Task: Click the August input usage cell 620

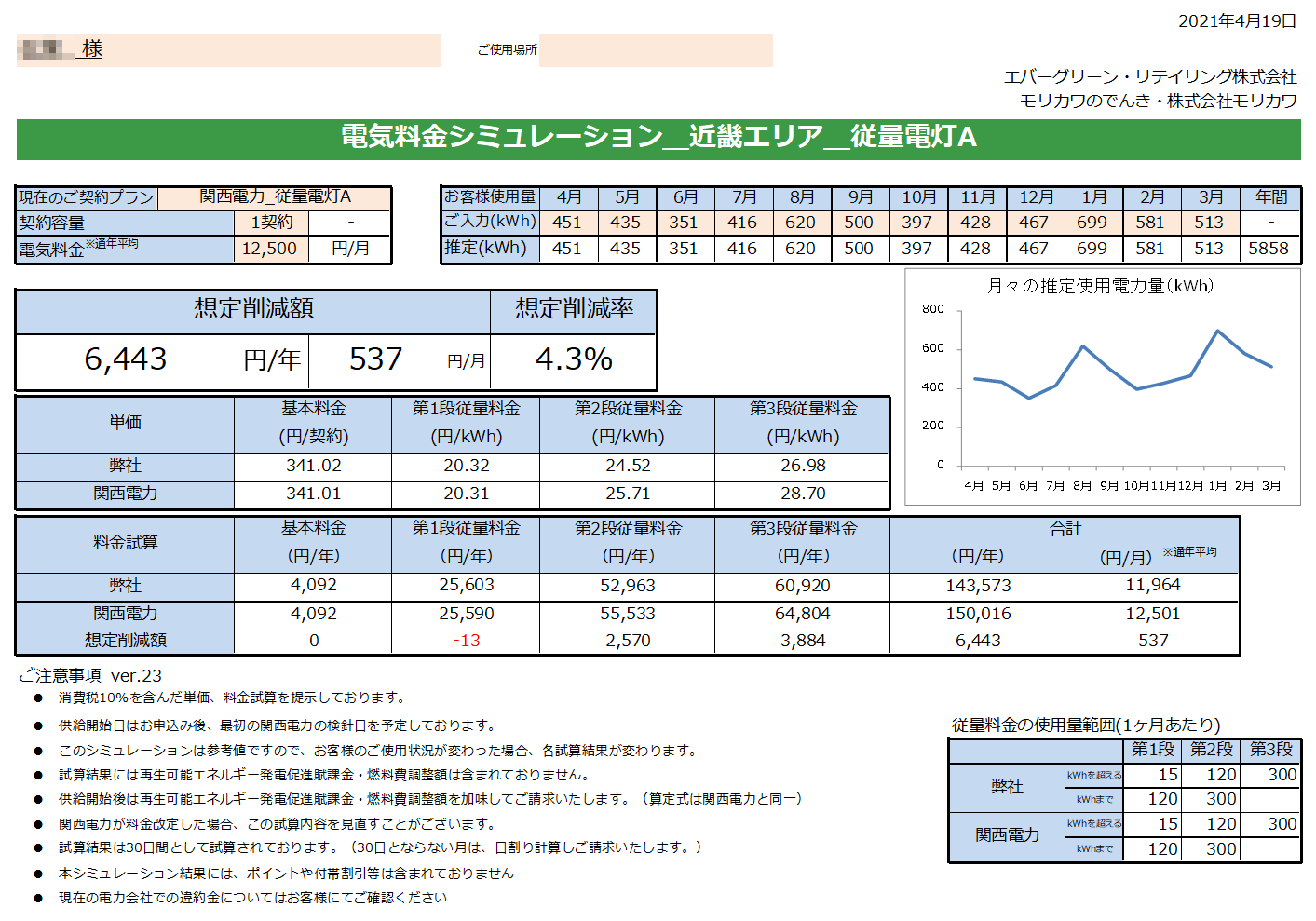Action: pos(801,223)
